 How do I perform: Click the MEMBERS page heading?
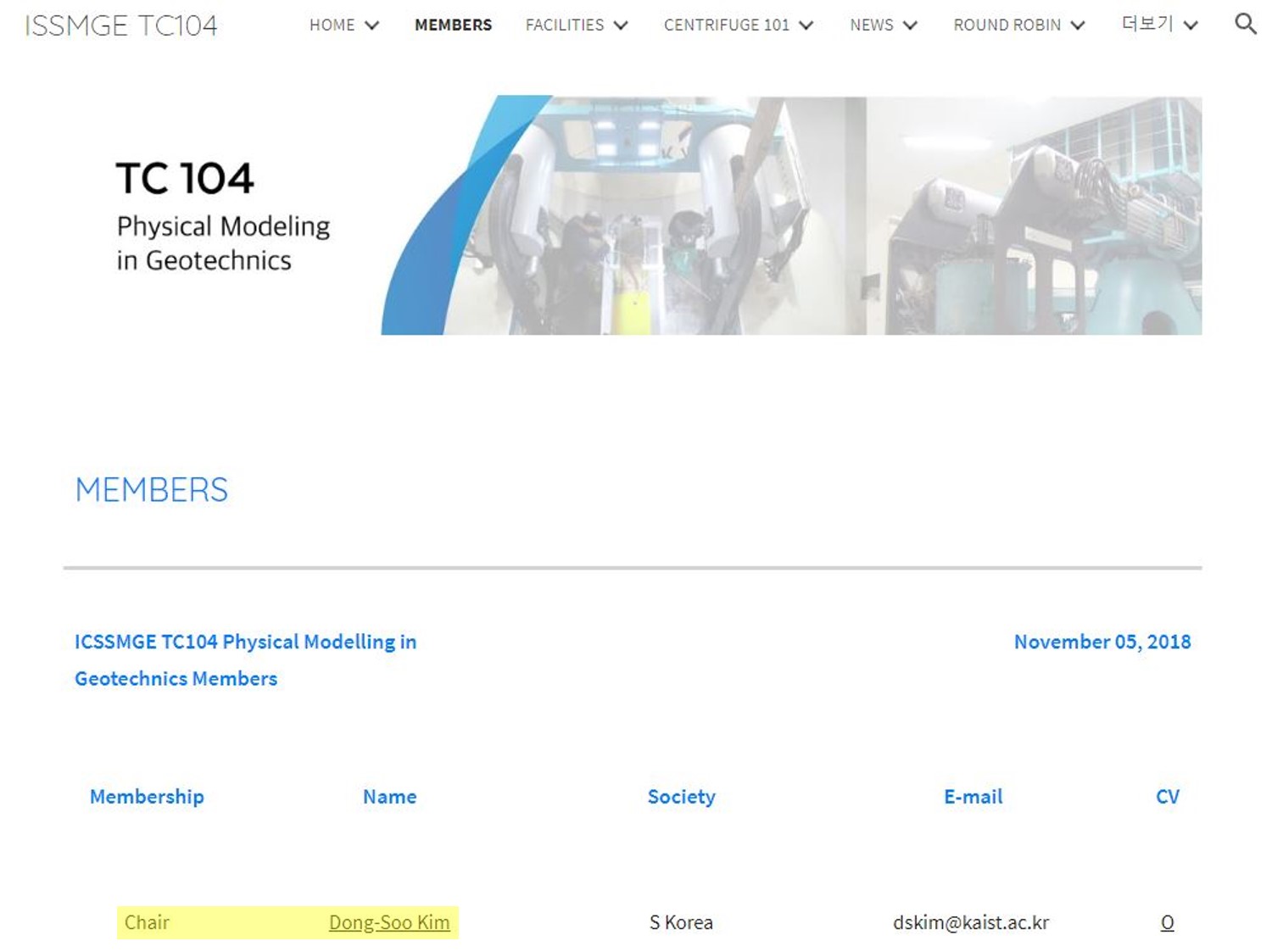[152, 490]
